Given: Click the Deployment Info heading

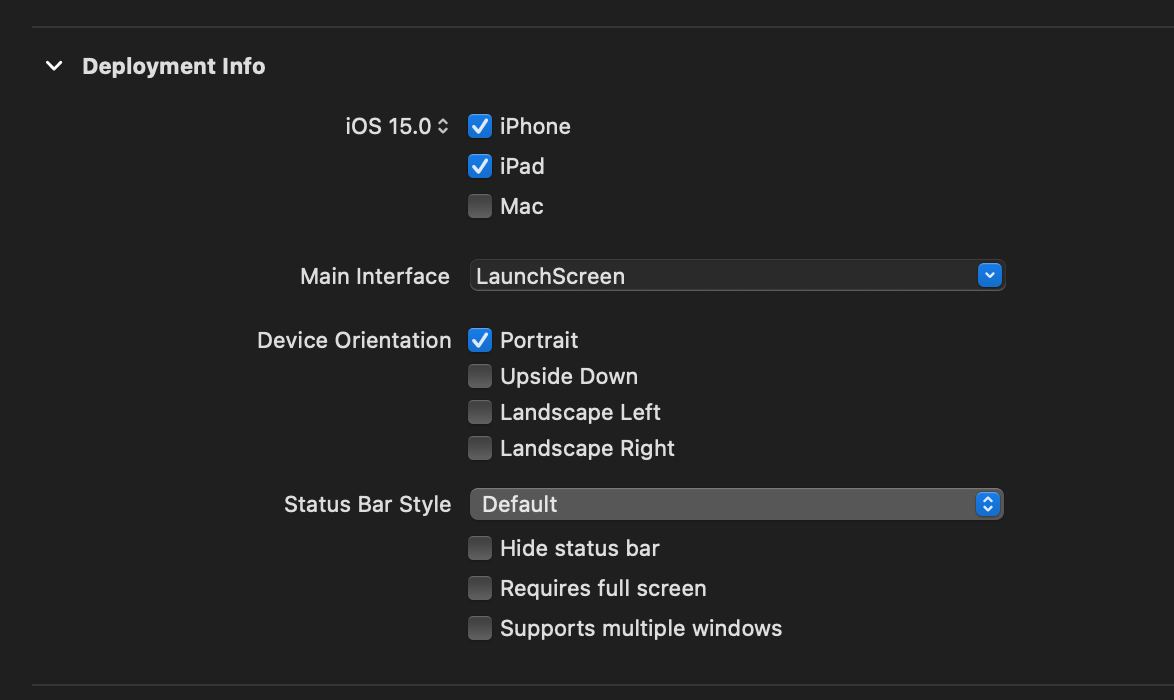Looking at the screenshot, I should click(x=174, y=66).
